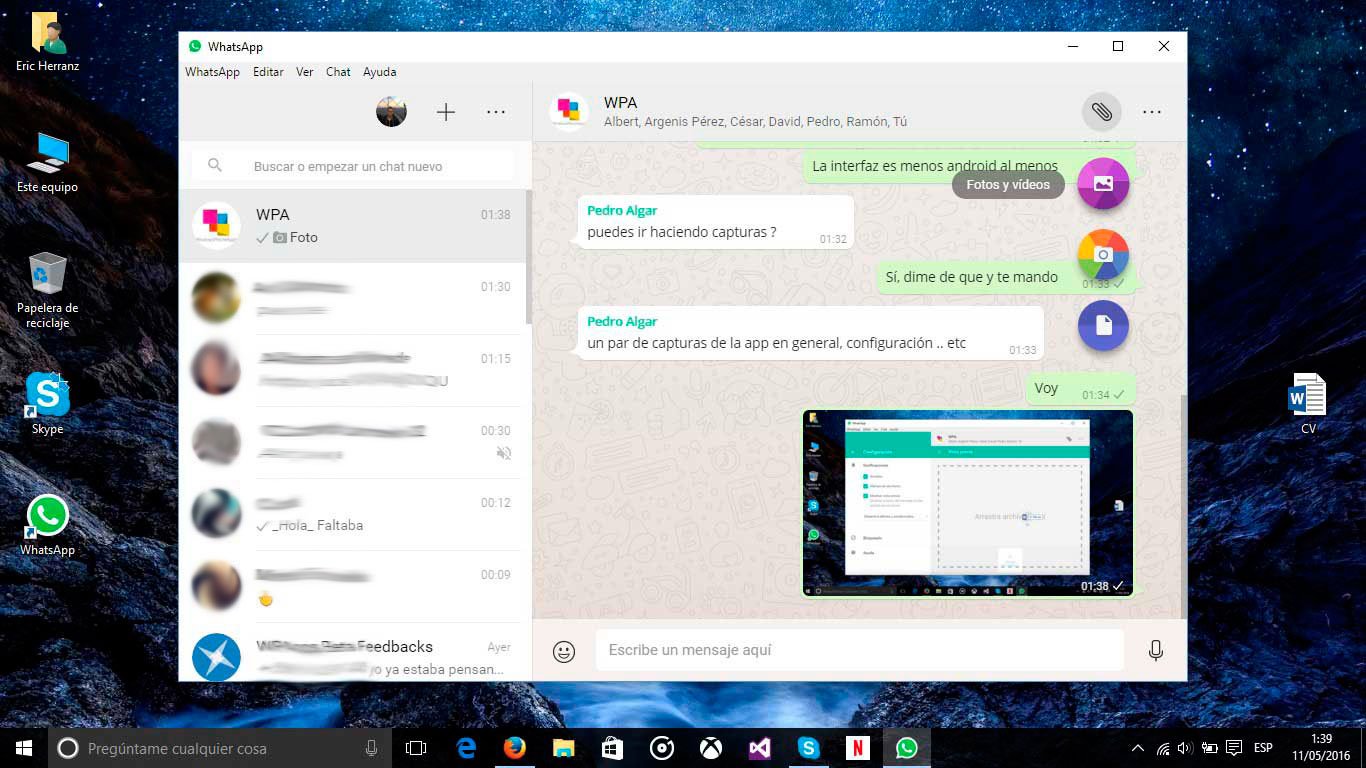The image size is (1366, 768).
Task: Open Windows Store from the taskbar
Action: click(613, 748)
